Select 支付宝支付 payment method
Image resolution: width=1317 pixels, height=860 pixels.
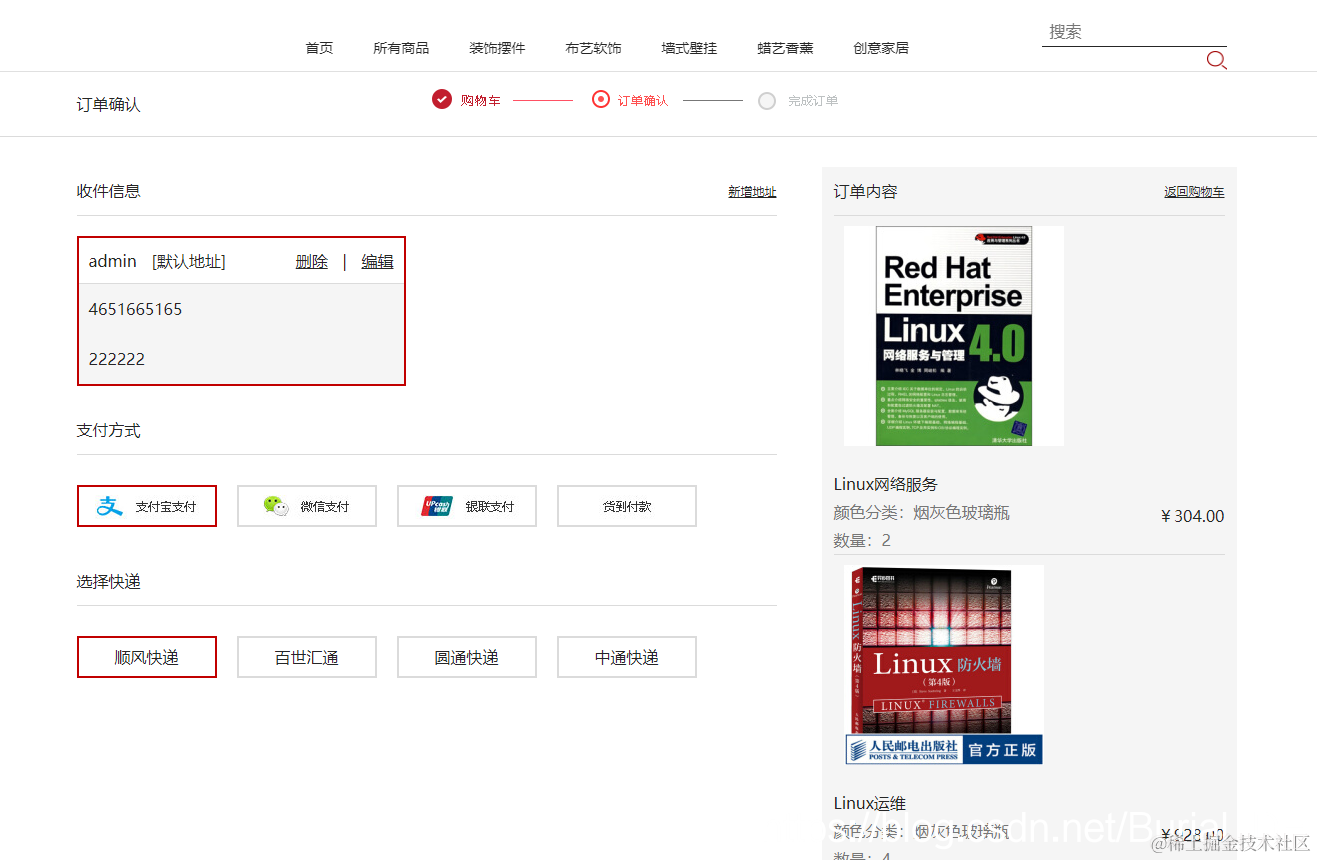pos(147,506)
